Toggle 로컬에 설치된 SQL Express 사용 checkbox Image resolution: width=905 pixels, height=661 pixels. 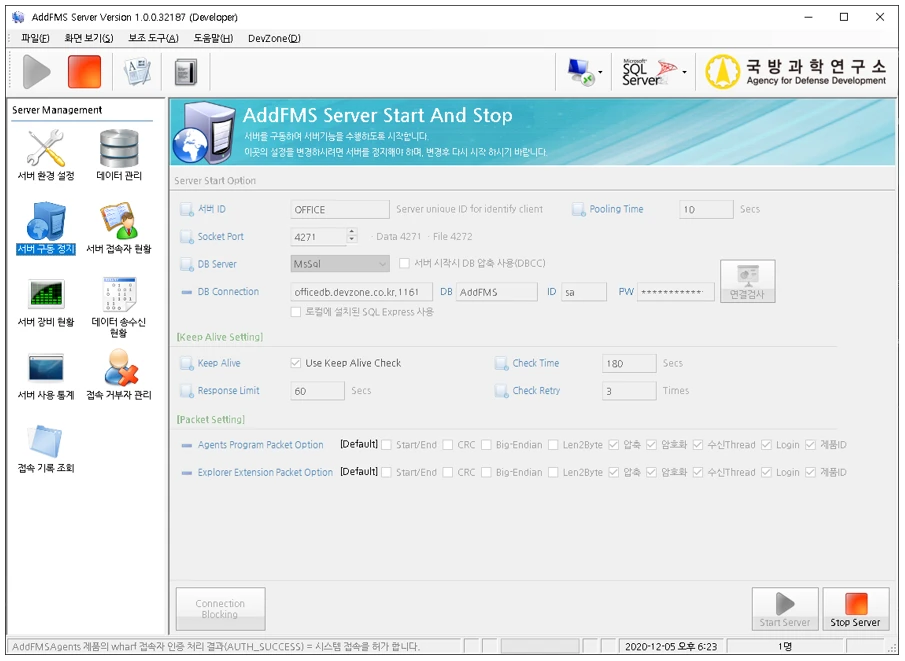(296, 312)
